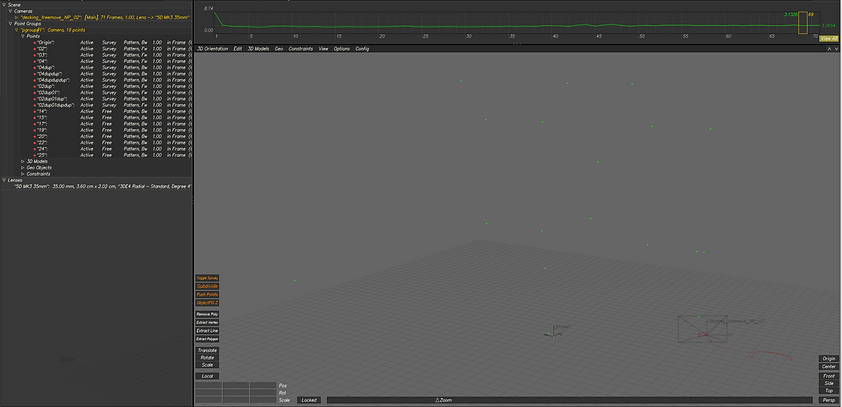Expand the Geo Objects node
Viewport: 842px width, 407px height.
pos(23,168)
